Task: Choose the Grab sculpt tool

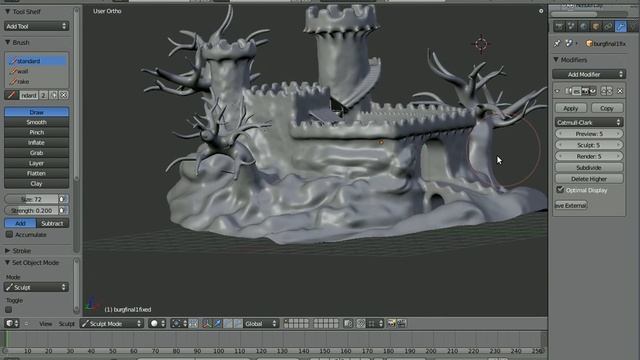Action: 36,153
